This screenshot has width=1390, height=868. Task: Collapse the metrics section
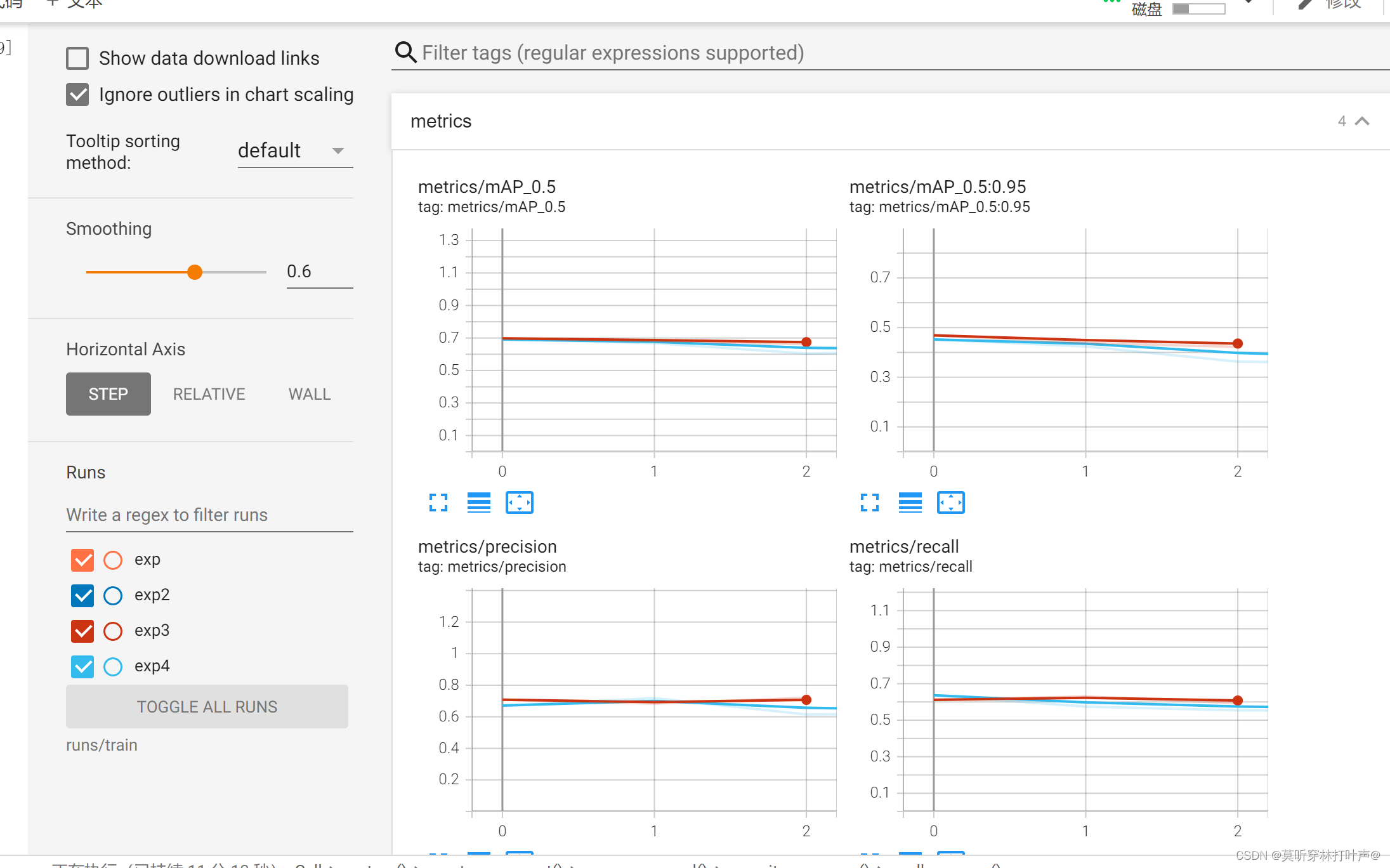tap(1361, 121)
